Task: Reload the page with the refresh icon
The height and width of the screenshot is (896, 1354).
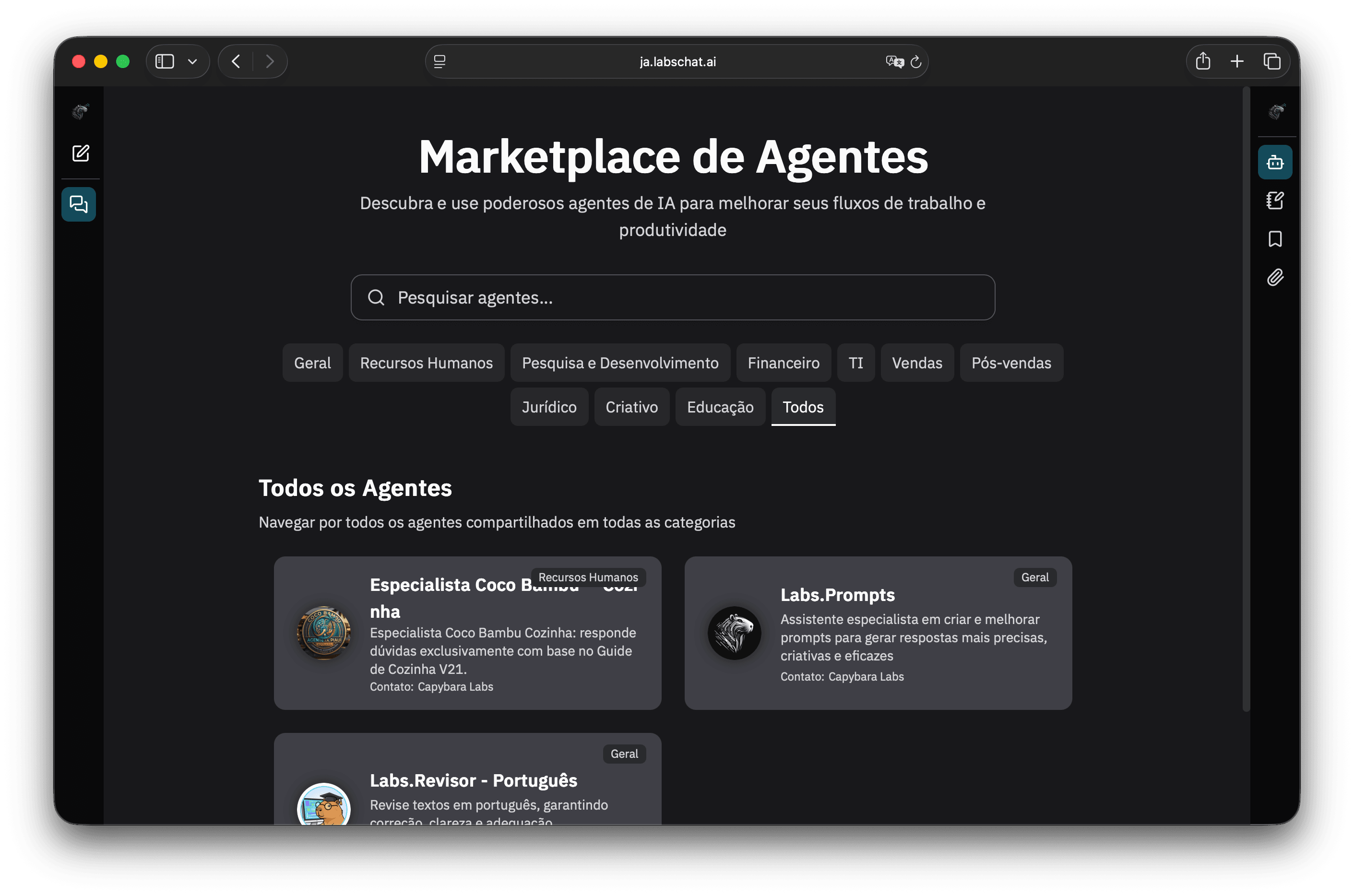Action: 916,62
